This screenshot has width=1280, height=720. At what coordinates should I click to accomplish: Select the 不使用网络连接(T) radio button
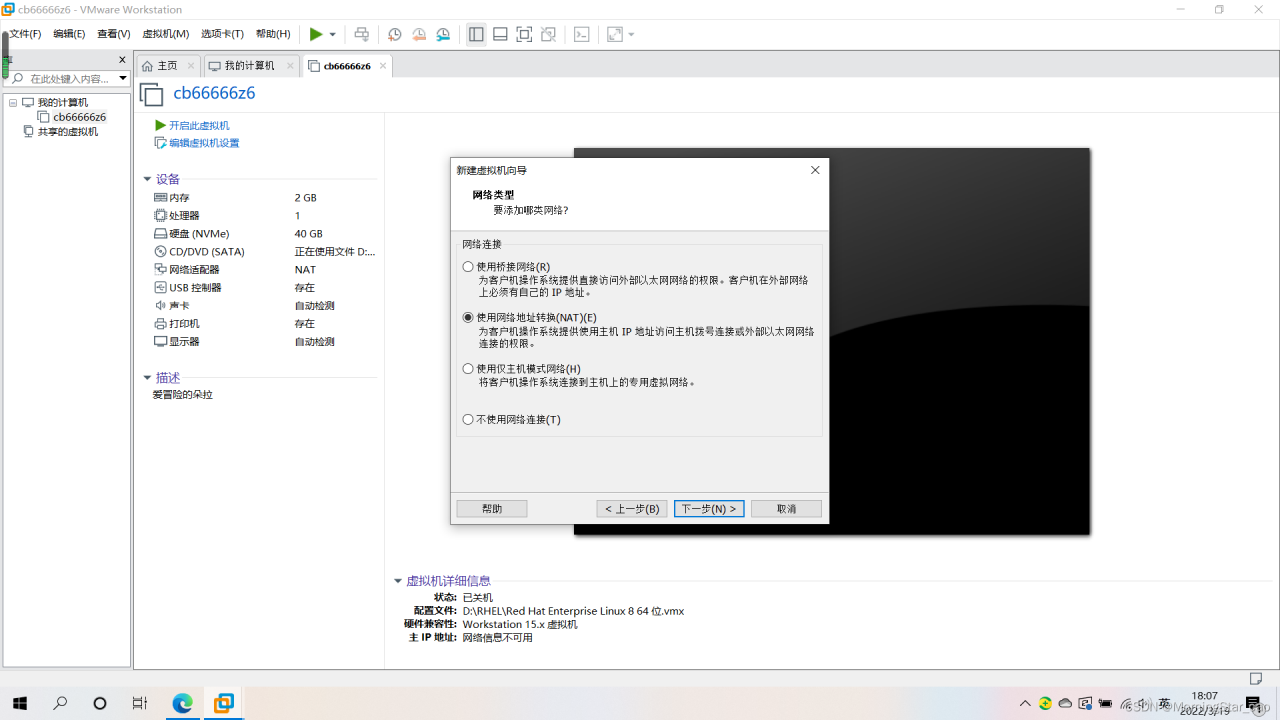[x=468, y=420]
